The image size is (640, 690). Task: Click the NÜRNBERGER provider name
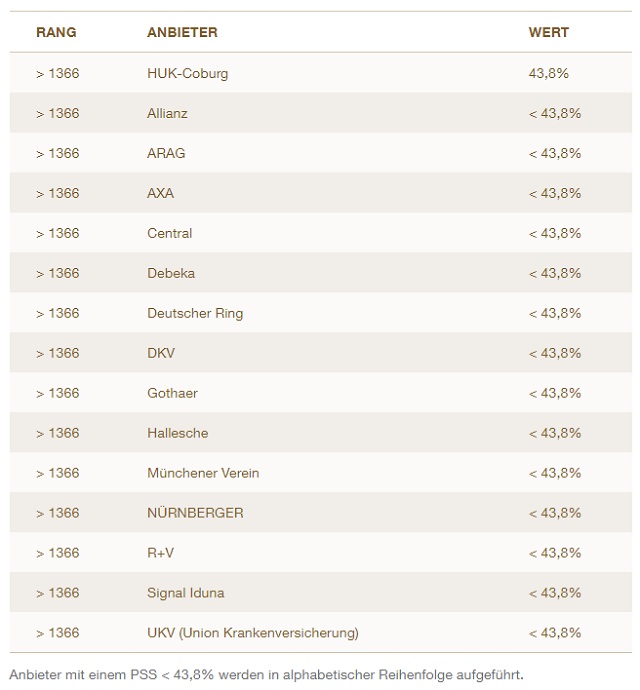coord(195,513)
